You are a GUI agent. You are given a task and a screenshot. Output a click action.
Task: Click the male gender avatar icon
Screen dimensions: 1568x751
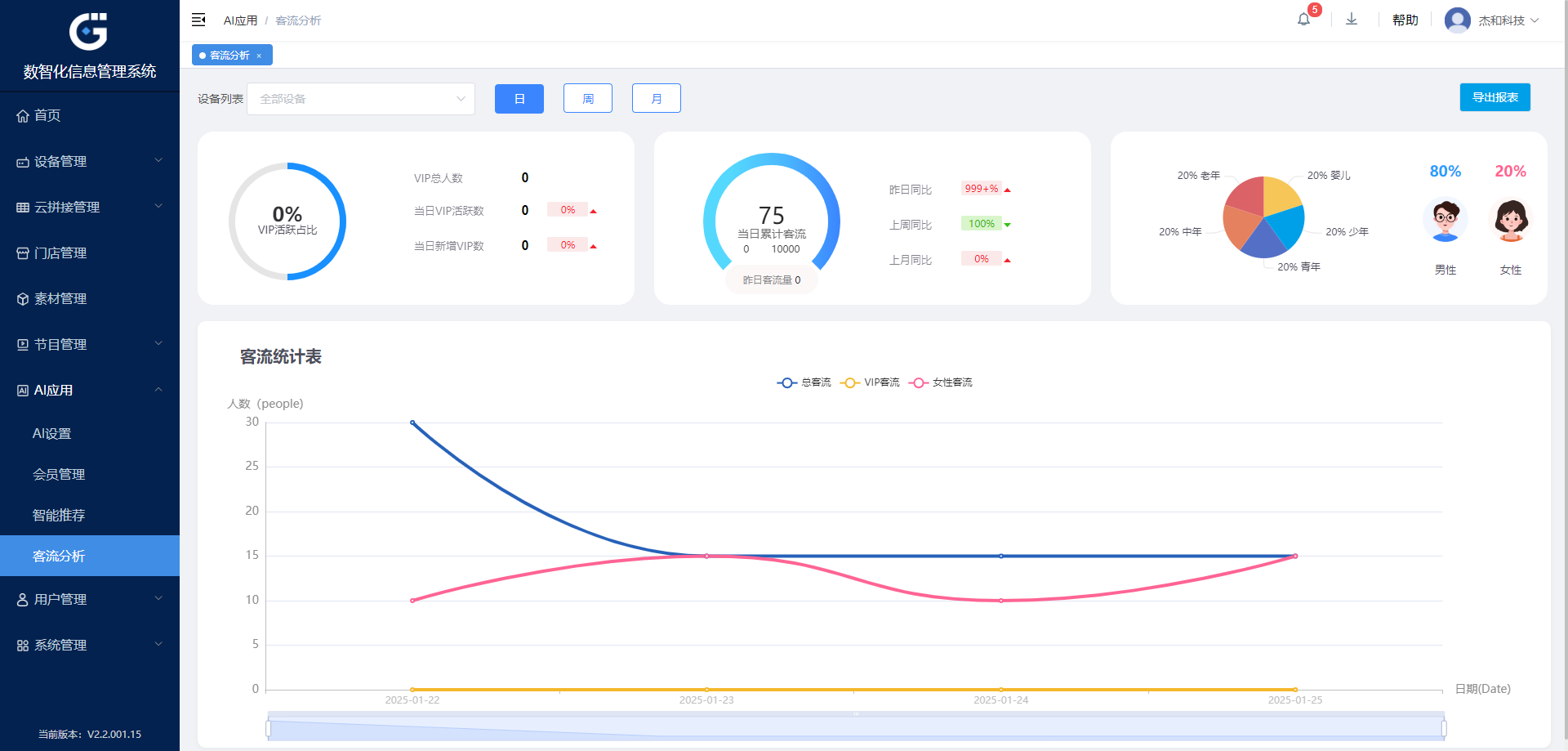pyautogui.click(x=1445, y=221)
